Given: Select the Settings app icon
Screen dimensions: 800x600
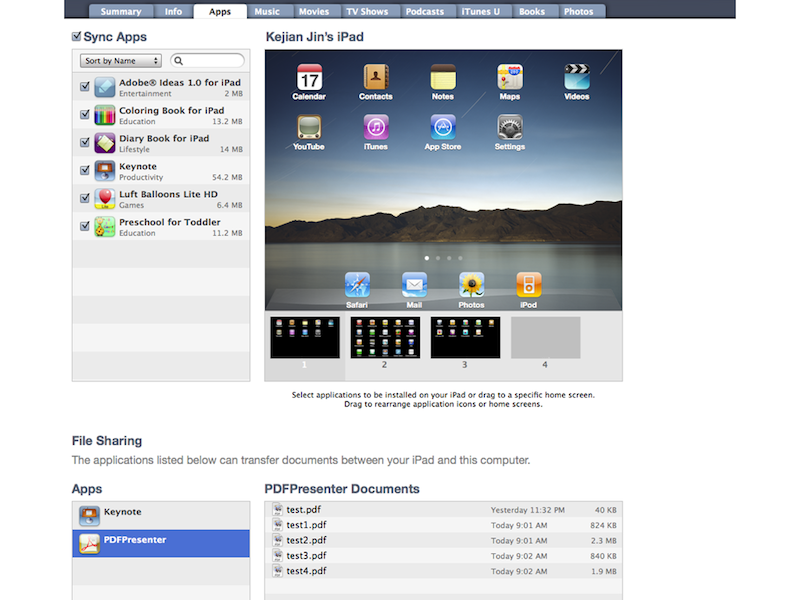Looking at the screenshot, I should point(510,128).
